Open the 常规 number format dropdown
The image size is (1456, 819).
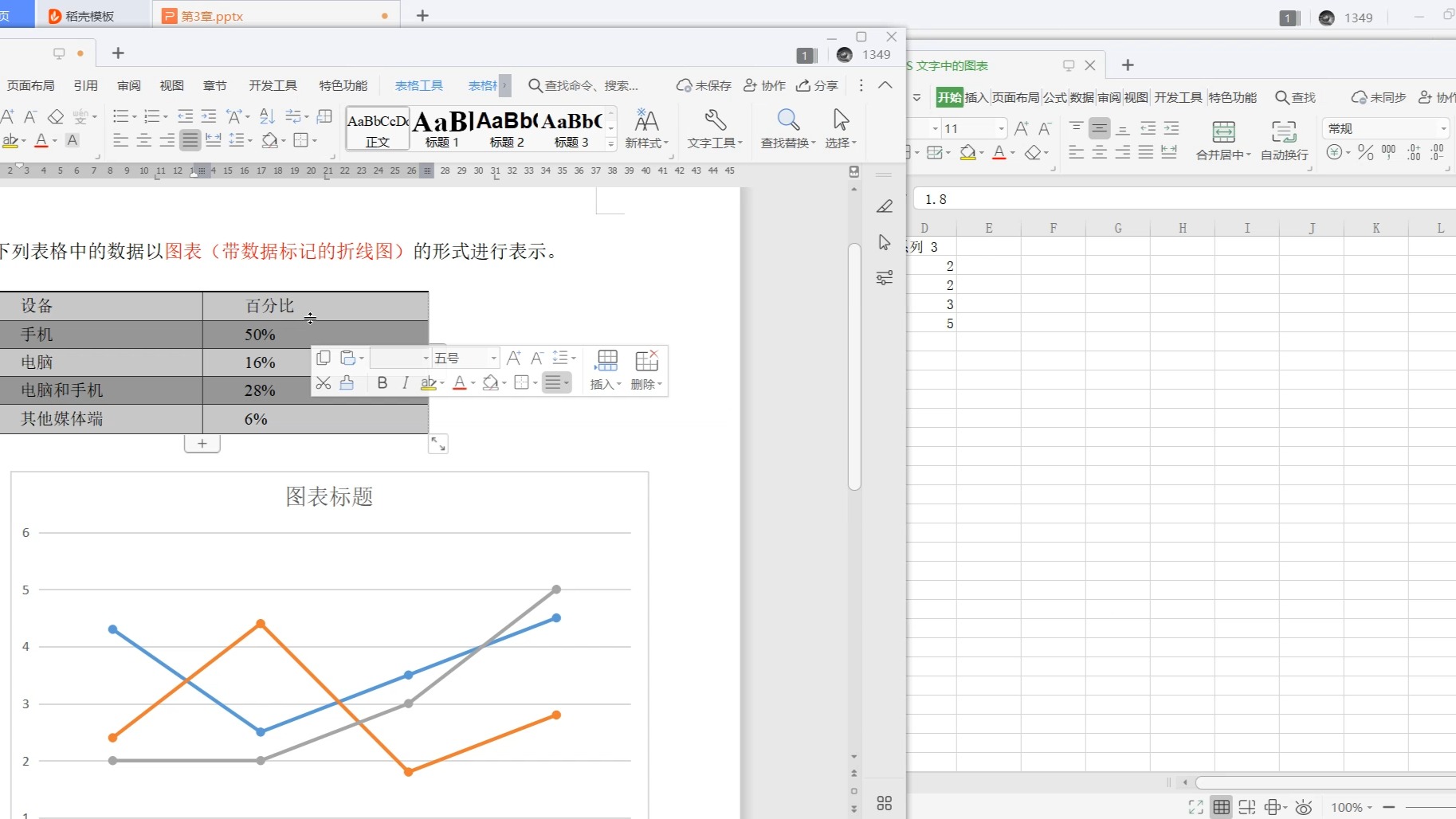1444,127
